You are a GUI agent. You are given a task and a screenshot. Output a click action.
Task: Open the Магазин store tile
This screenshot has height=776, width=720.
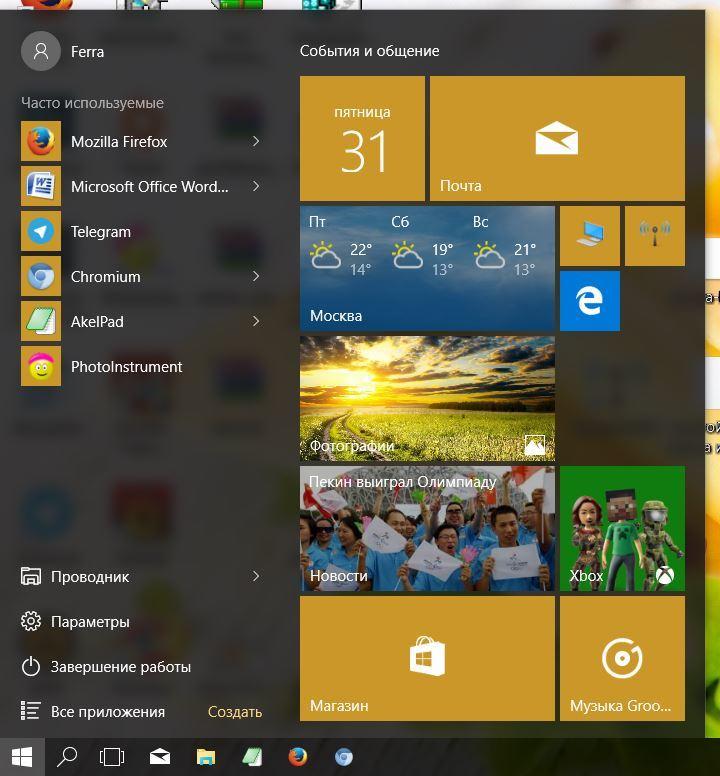point(427,658)
